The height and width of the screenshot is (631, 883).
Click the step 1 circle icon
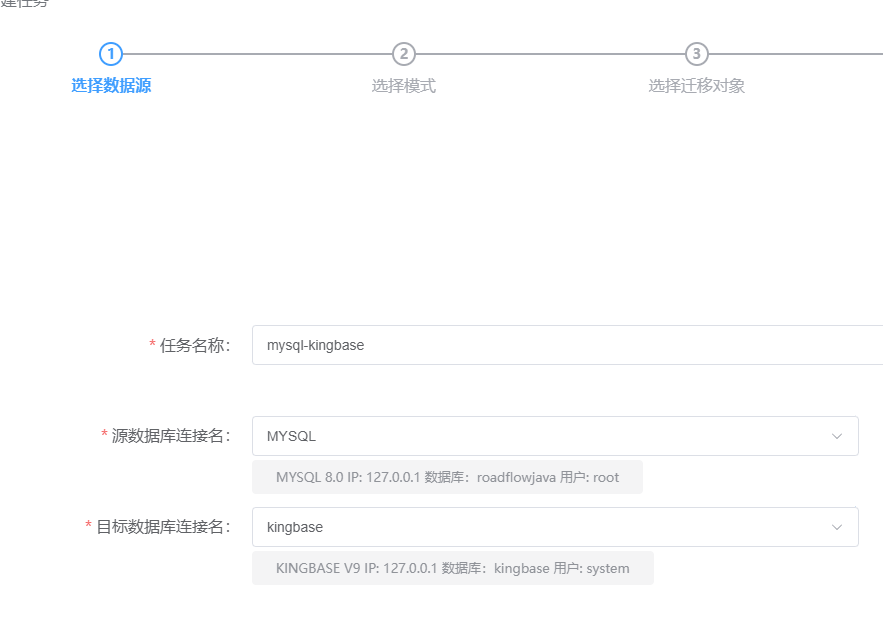(111, 54)
